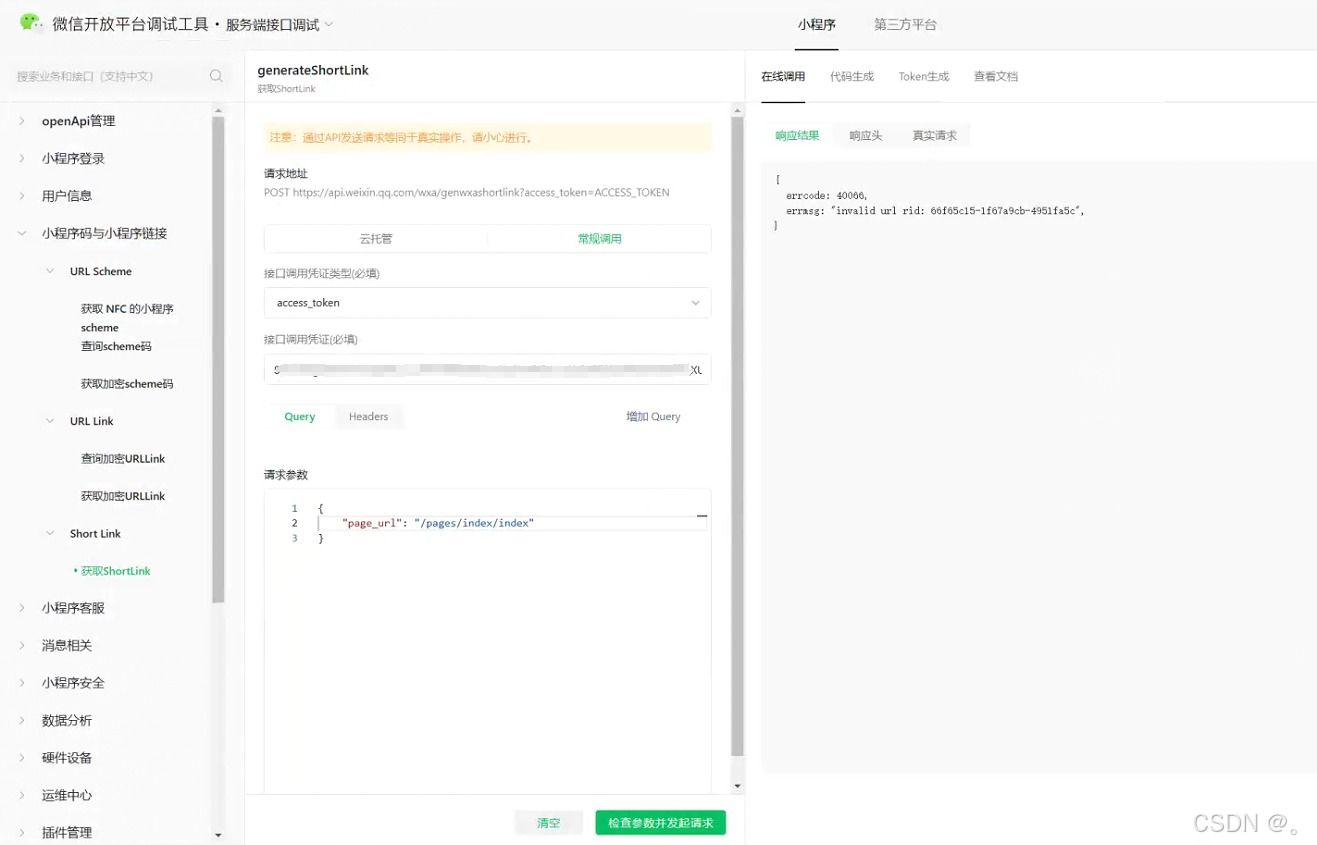Click the POST request URL text
This screenshot has height=845, width=1317.
coord(467,192)
